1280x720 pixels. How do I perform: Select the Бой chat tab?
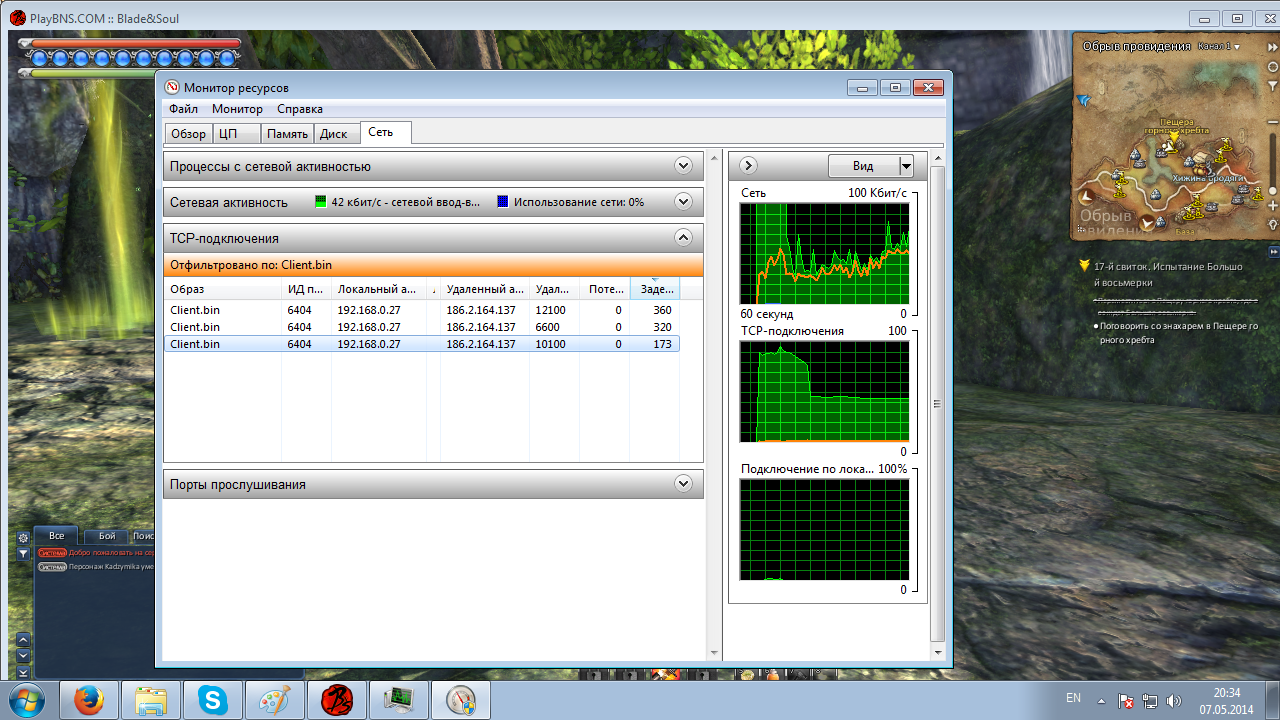coord(107,536)
